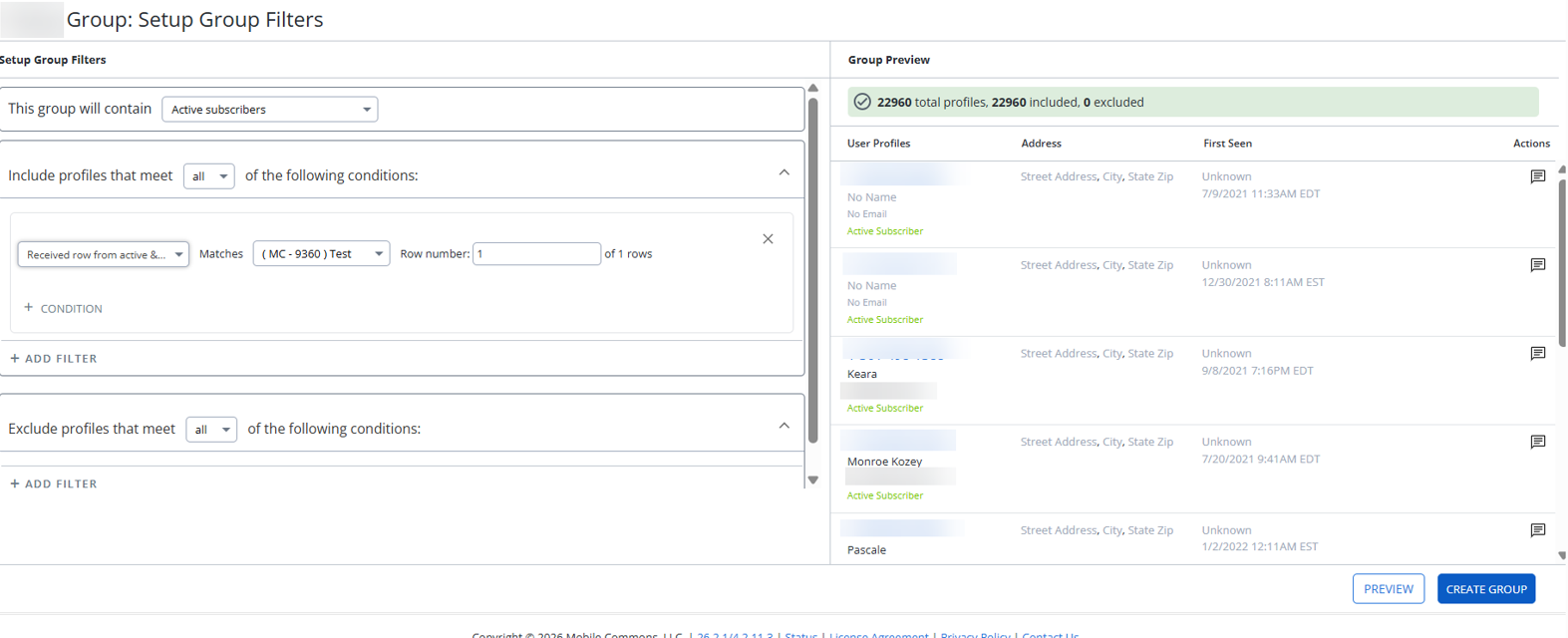Open message icon for Pascale's profile
Screen dimensions: 1568x638
coord(1537,530)
